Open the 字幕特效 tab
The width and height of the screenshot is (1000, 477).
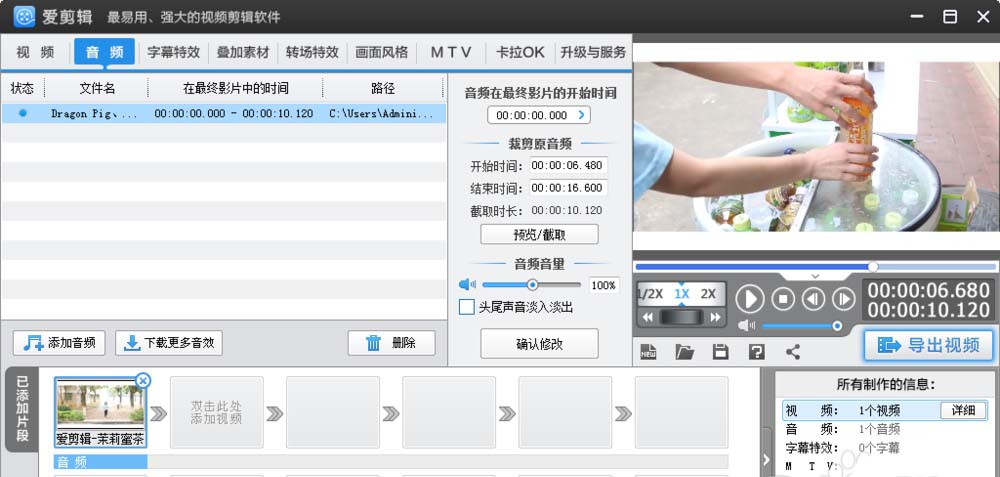(x=173, y=52)
